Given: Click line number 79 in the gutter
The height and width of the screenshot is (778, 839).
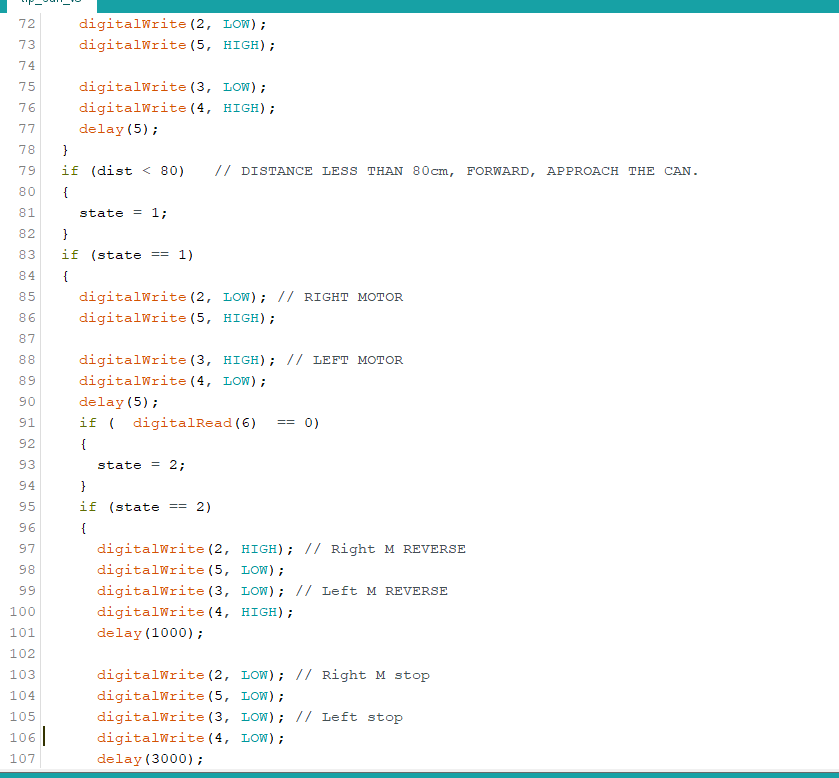Looking at the screenshot, I should [27, 171].
